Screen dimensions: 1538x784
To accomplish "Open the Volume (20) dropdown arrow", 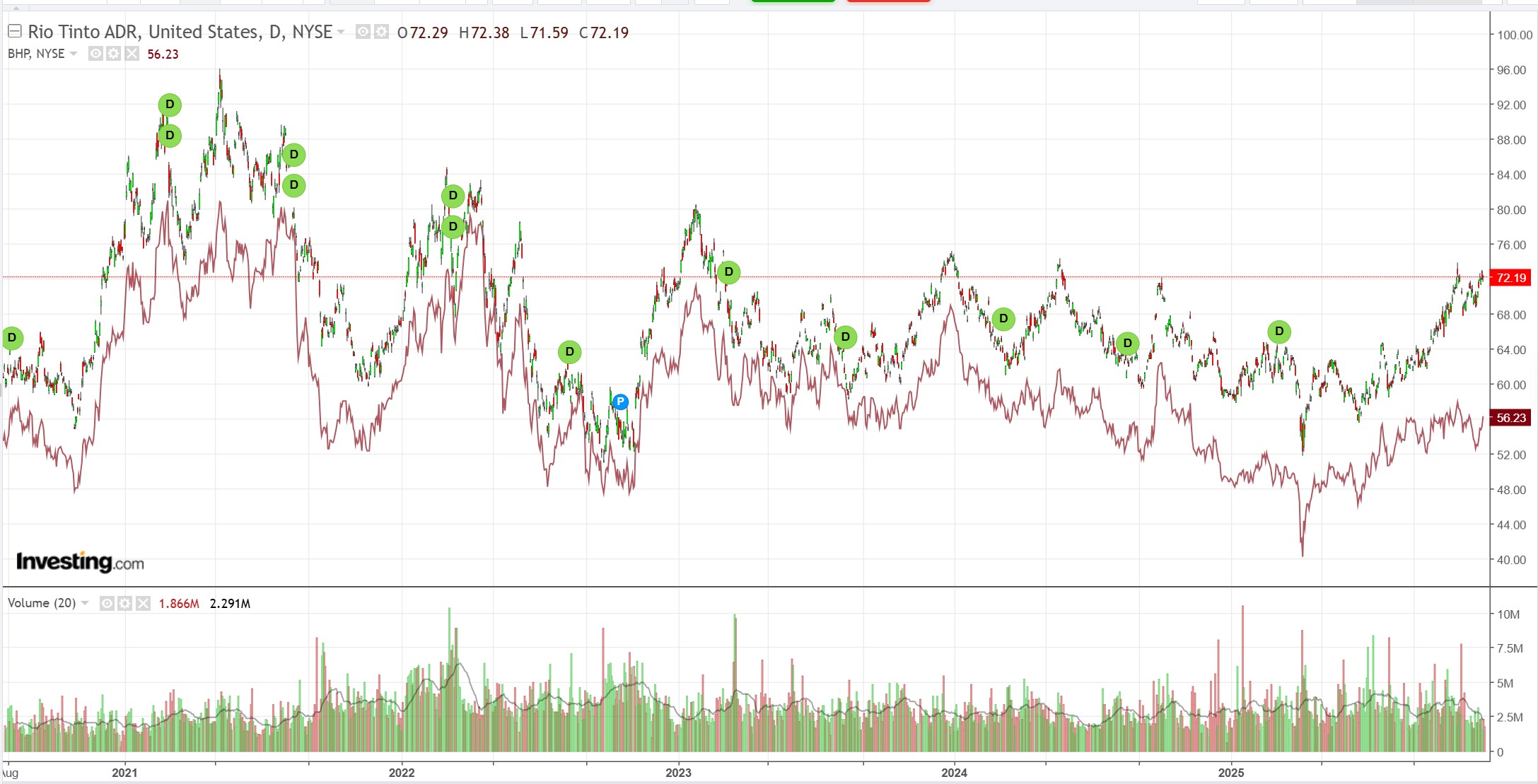I will click(85, 603).
